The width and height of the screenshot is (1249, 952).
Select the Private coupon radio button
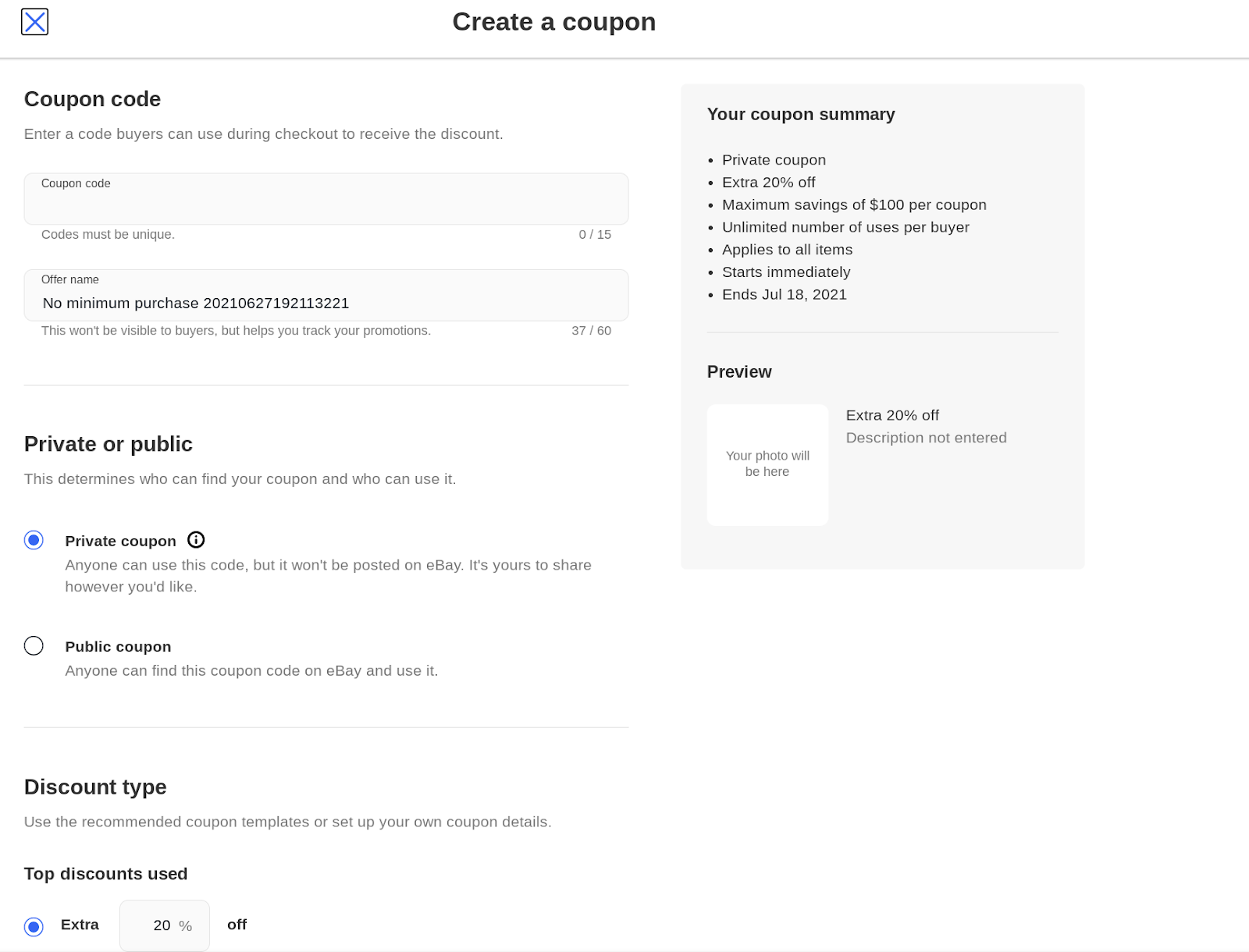(34, 540)
